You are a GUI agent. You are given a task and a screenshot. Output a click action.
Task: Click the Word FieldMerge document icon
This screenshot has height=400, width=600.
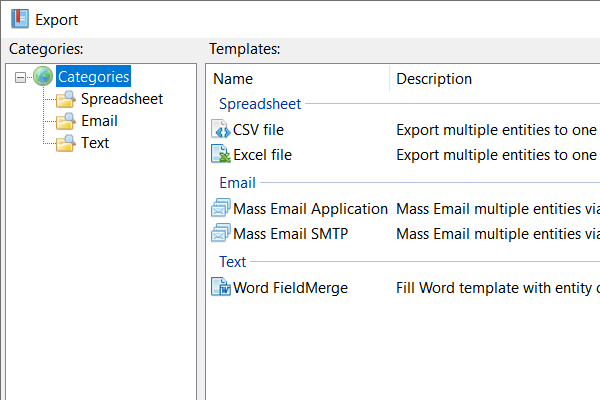221,288
